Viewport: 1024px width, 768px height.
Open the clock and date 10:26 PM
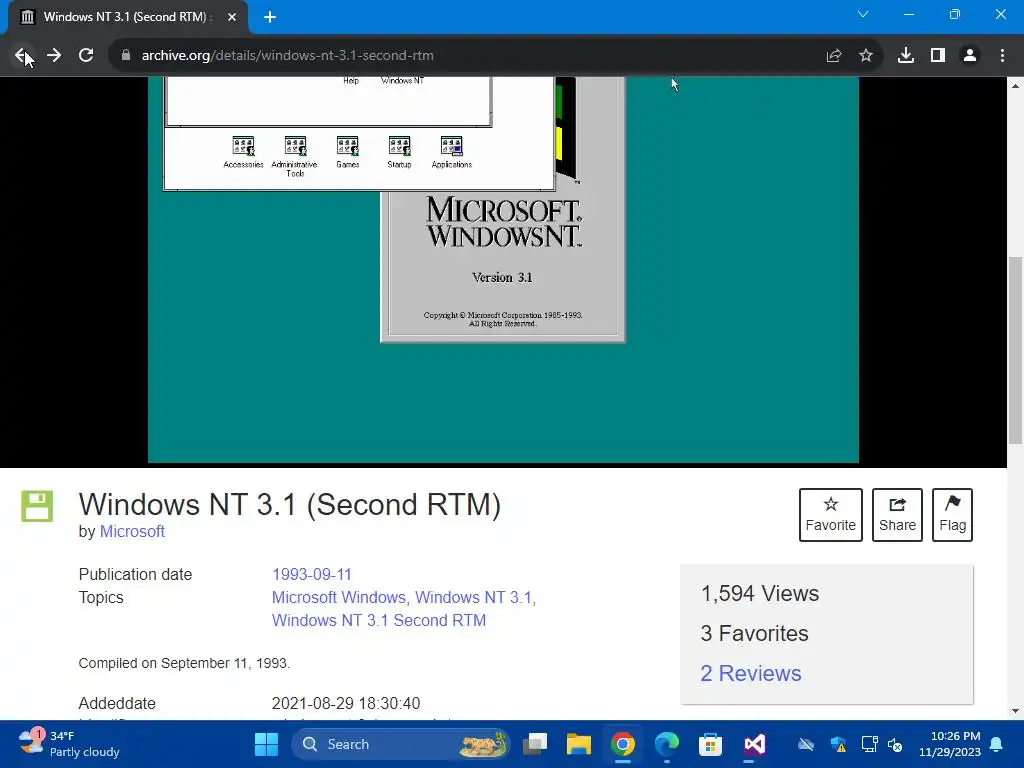click(950, 744)
